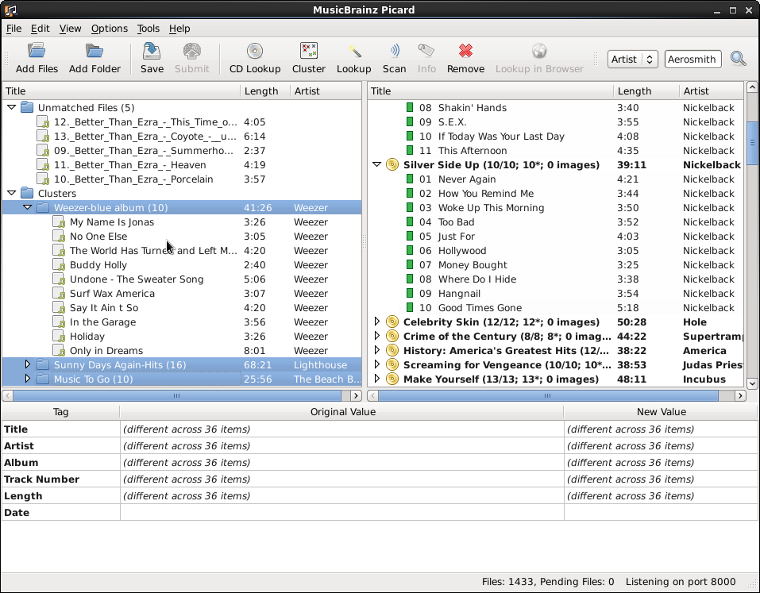Select track How You Remind Me
Viewport: 760px width, 593px height.
coord(485,194)
